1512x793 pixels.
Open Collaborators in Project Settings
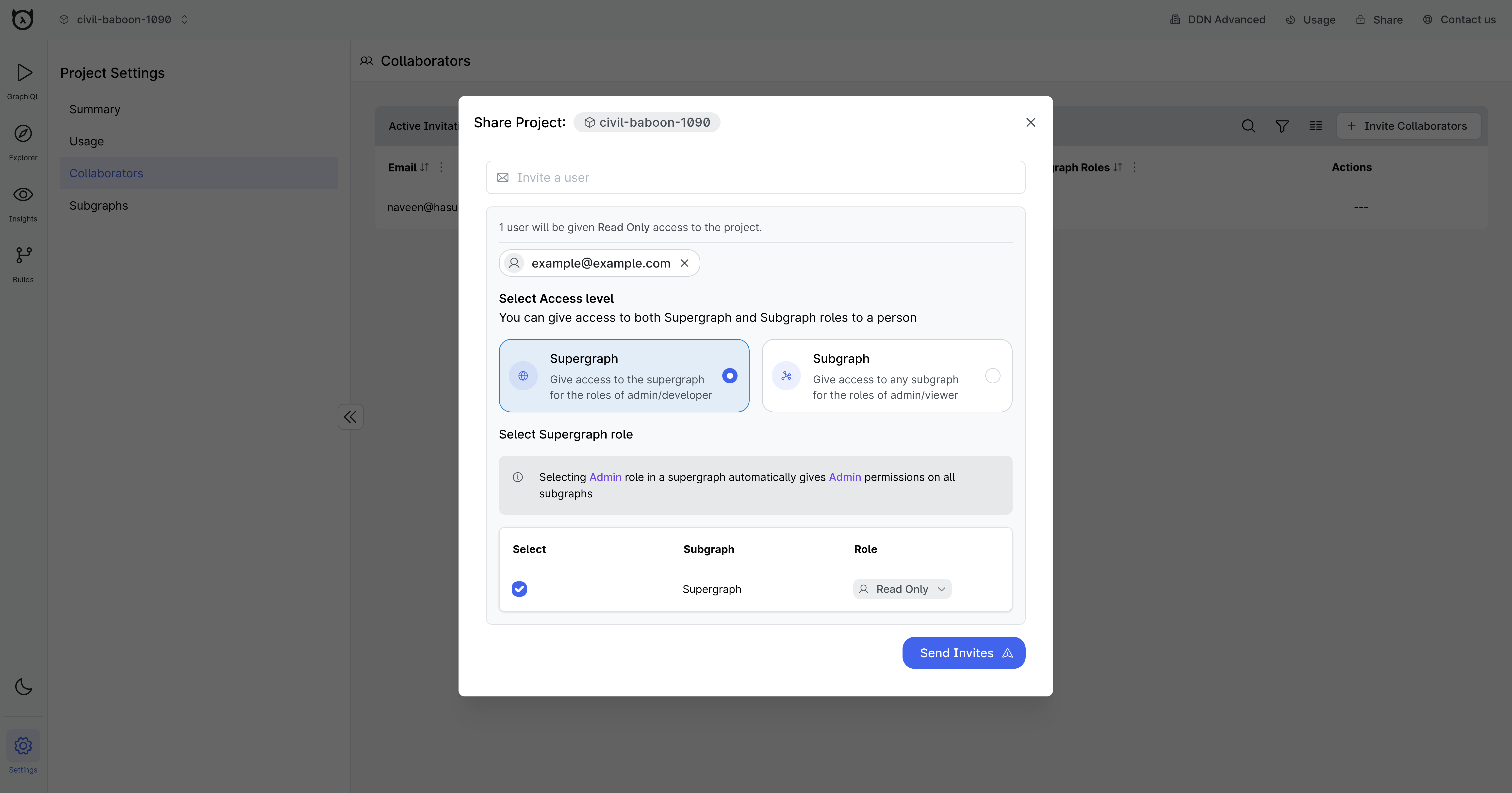(x=199, y=173)
